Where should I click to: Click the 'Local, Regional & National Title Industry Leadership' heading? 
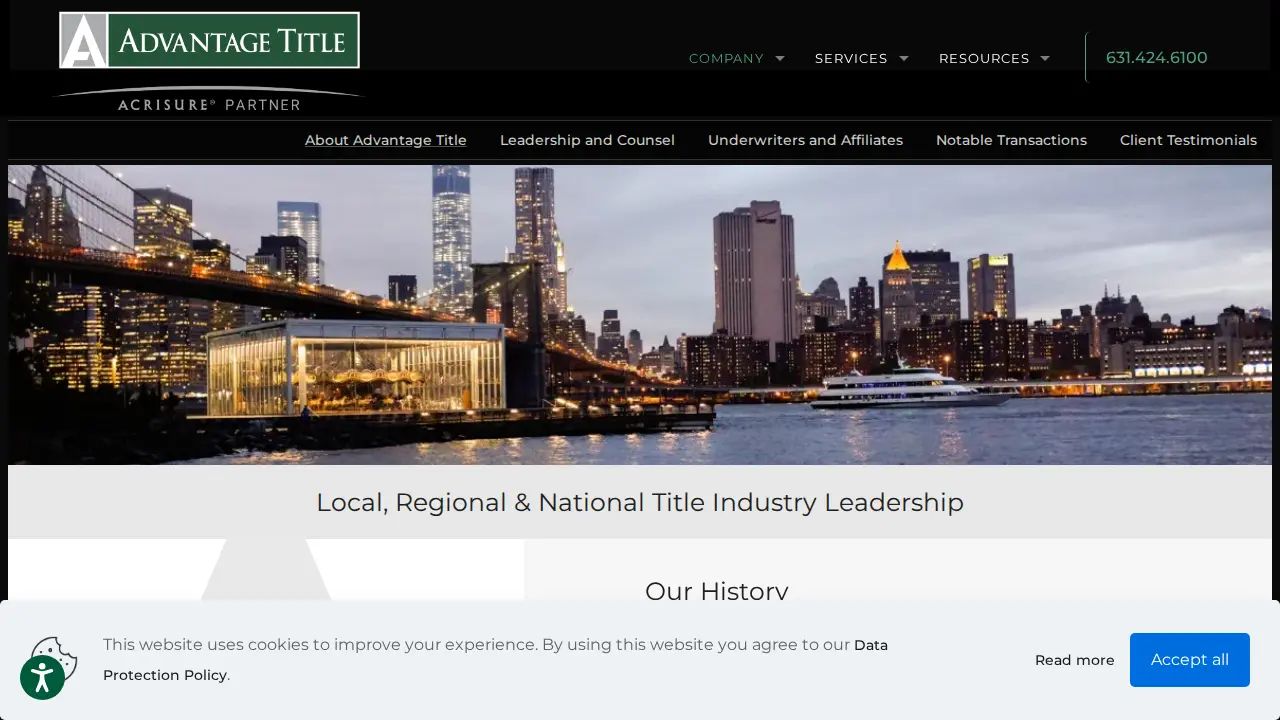coord(640,502)
